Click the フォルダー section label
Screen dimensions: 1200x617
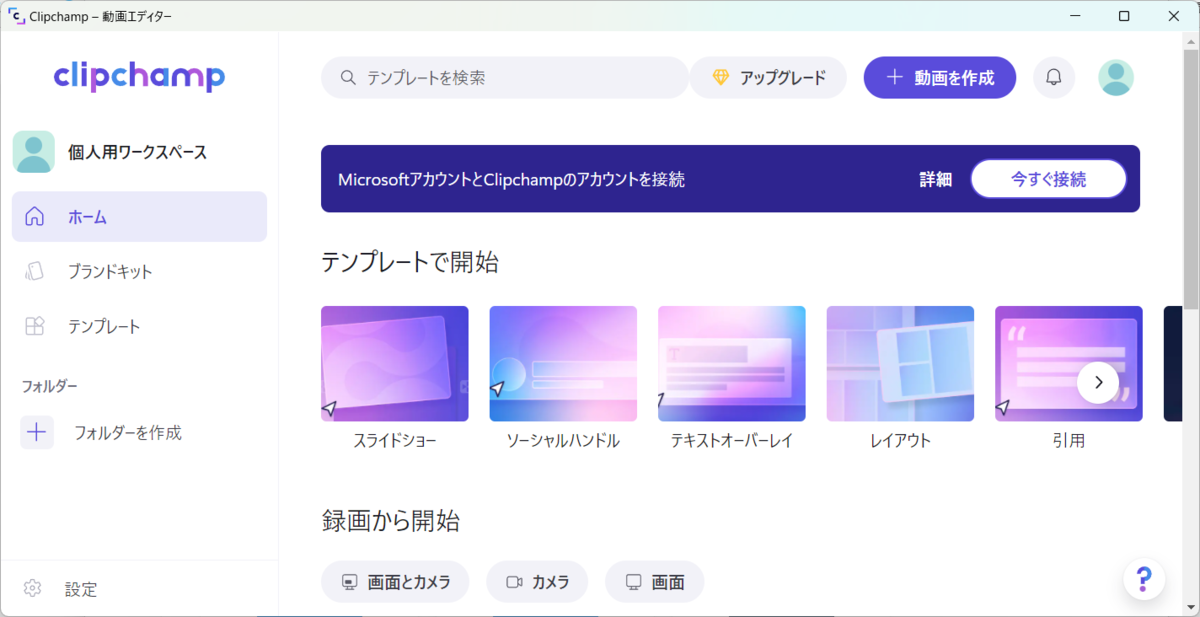[x=50, y=386]
